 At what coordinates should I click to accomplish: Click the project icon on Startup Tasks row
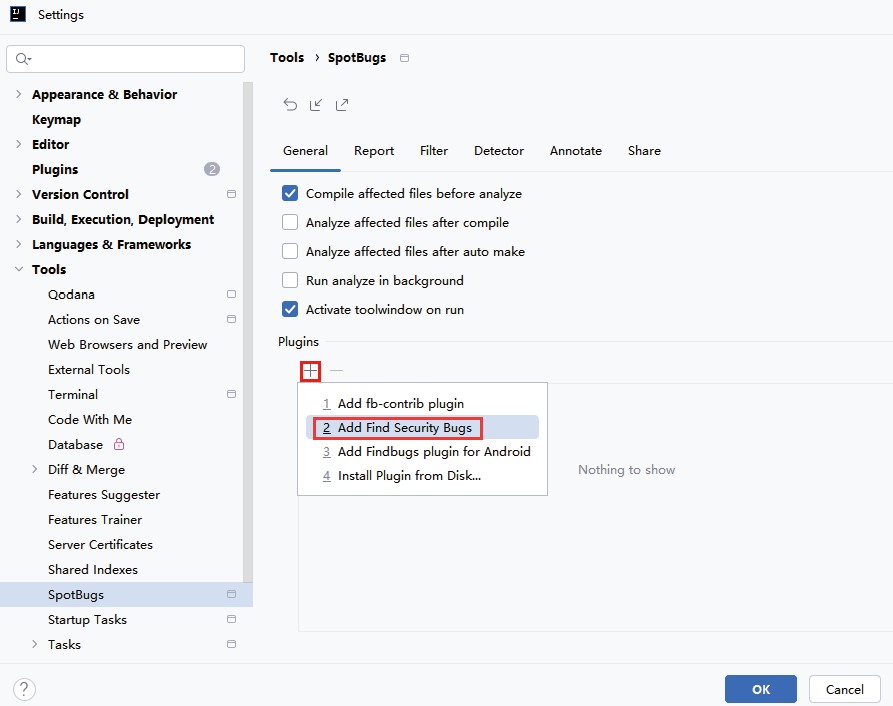pyautogui.click(x=231, y=619)
